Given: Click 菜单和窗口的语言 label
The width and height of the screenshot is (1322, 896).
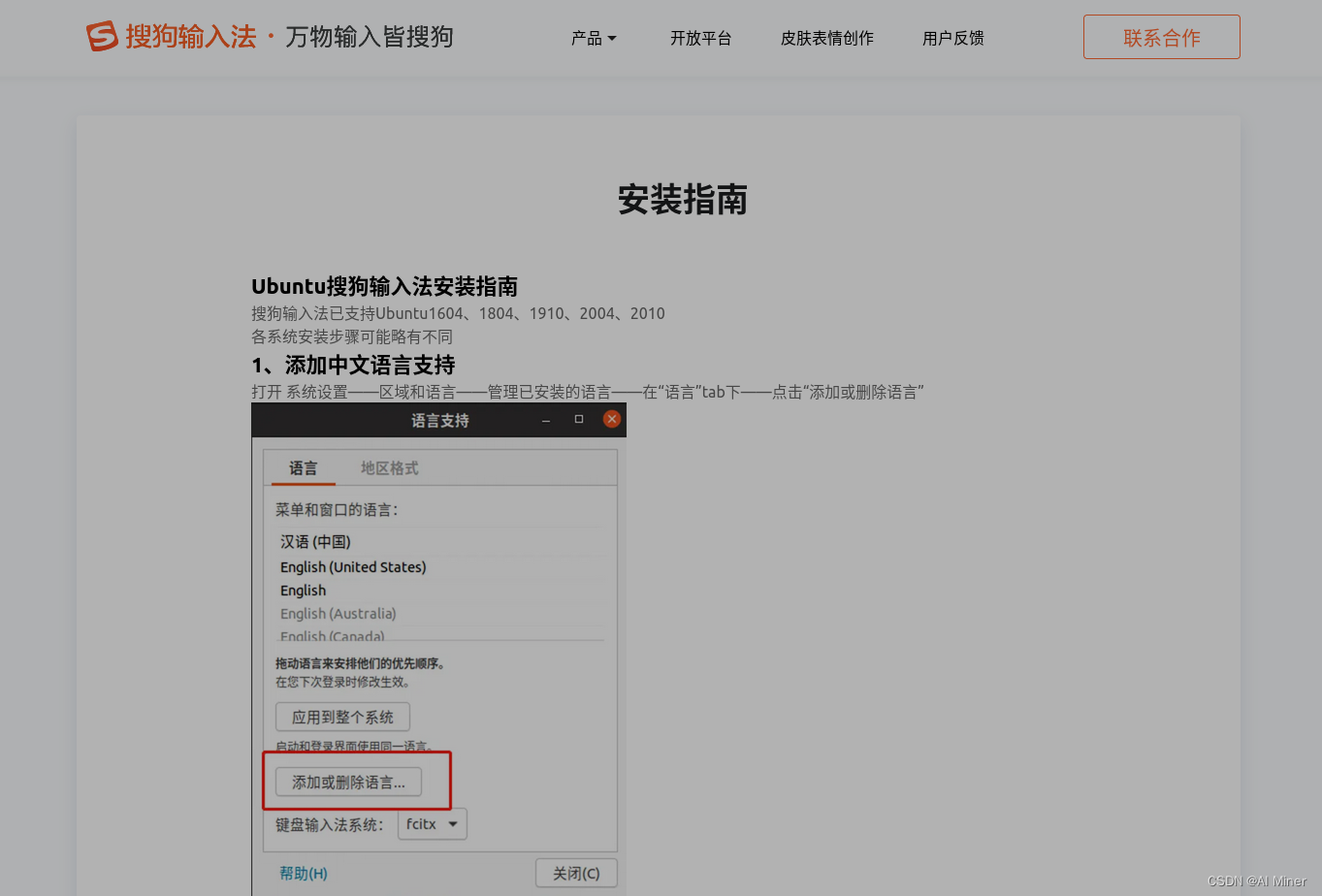Looking at the screenshot, I should click(x=336, y=510).
